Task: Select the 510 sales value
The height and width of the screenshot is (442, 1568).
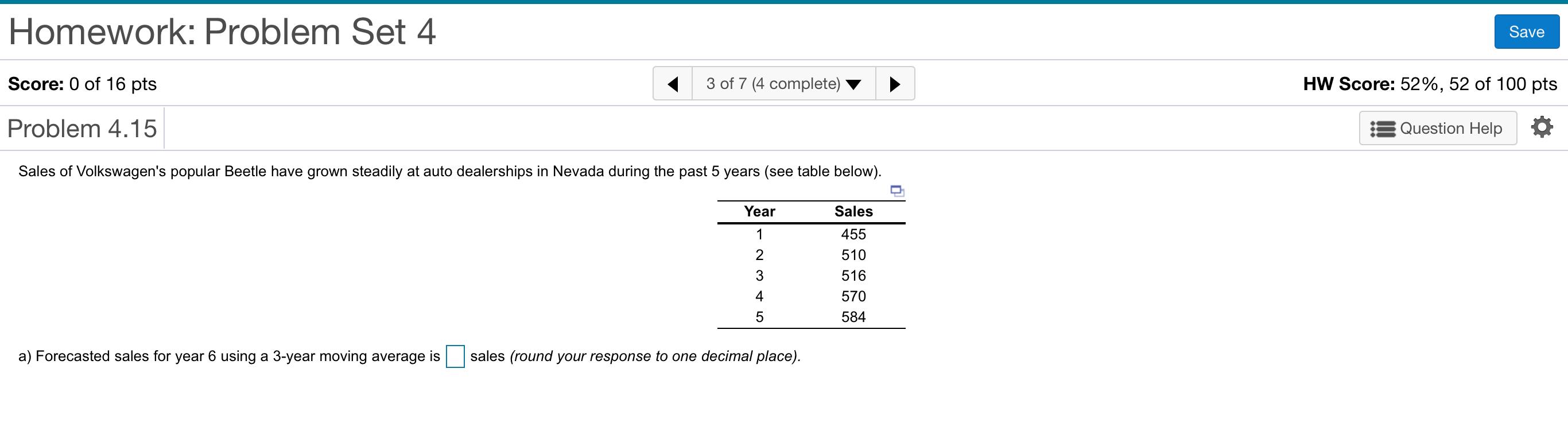Action: coord(853,255)
